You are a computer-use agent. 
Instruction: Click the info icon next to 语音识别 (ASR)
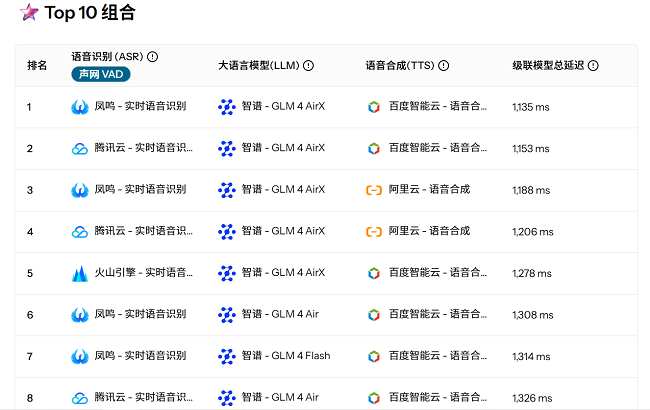pyautogui.click(x=153, y=56)
